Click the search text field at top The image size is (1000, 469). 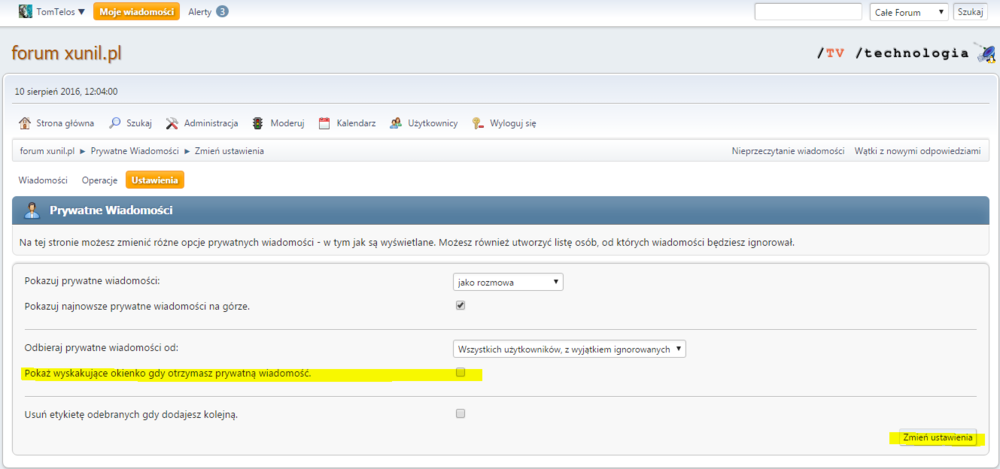point(808,12)
